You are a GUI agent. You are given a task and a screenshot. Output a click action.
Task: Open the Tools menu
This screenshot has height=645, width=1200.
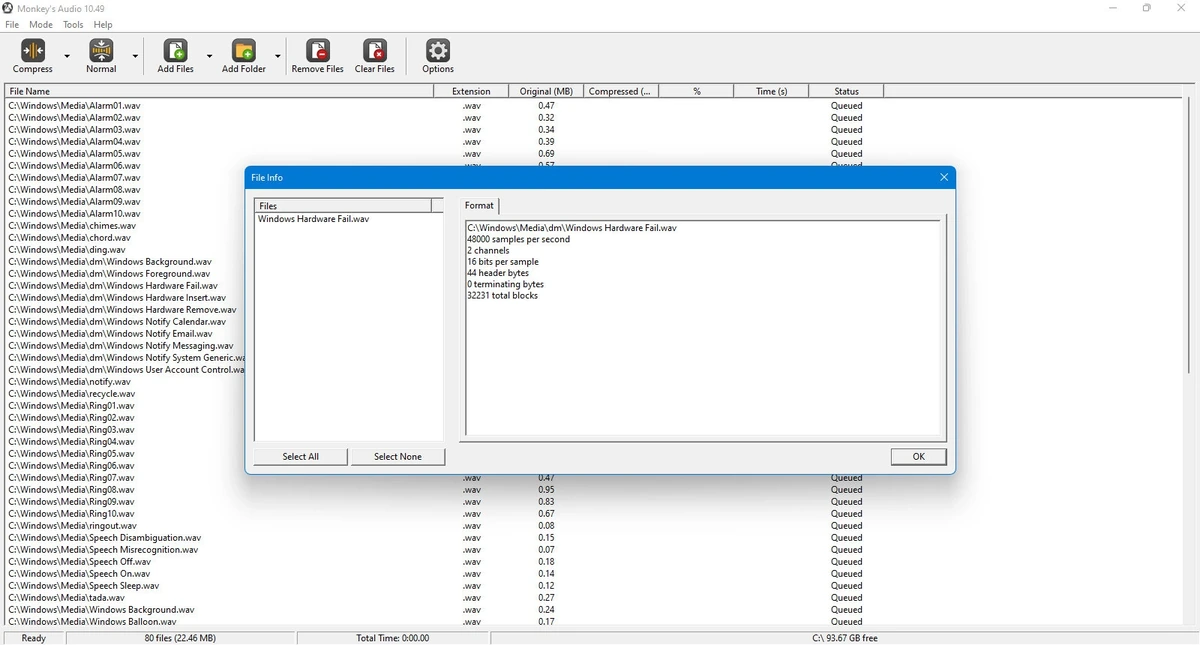click(73, 24)
